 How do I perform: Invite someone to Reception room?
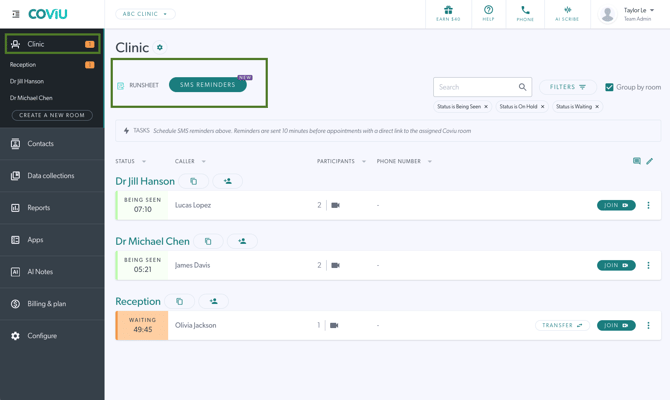pyautogui.click(x=214, y=301)
